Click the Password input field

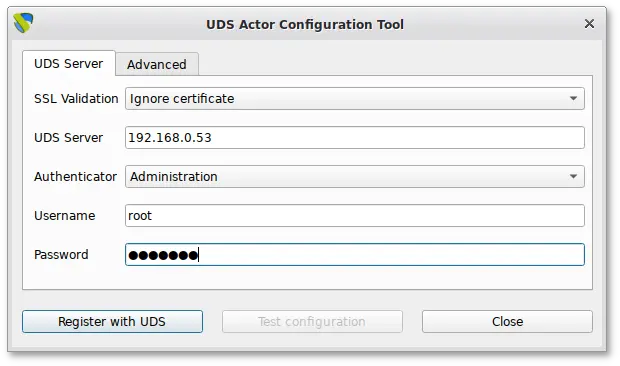point(355,255)
